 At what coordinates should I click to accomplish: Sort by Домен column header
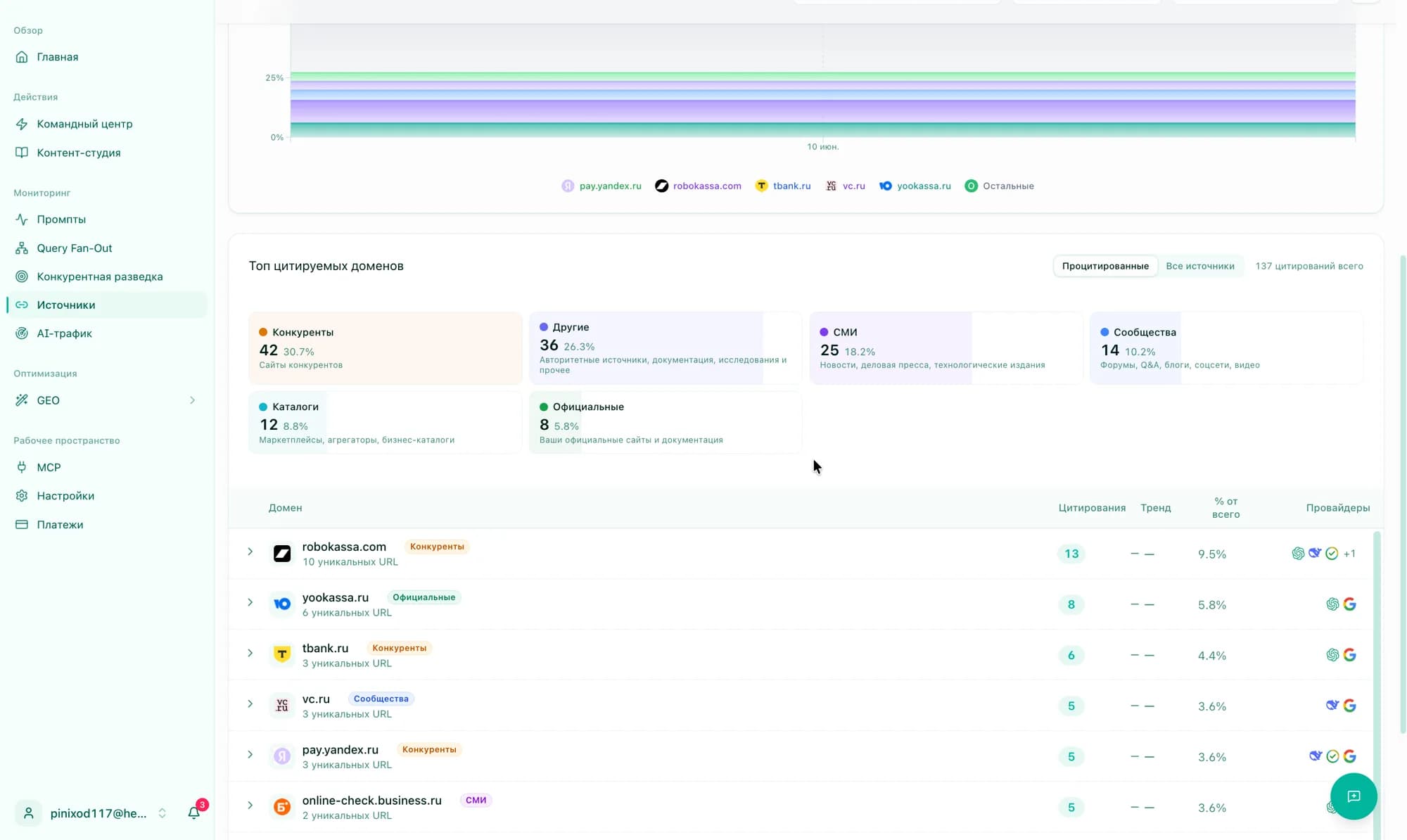point(285,508)
